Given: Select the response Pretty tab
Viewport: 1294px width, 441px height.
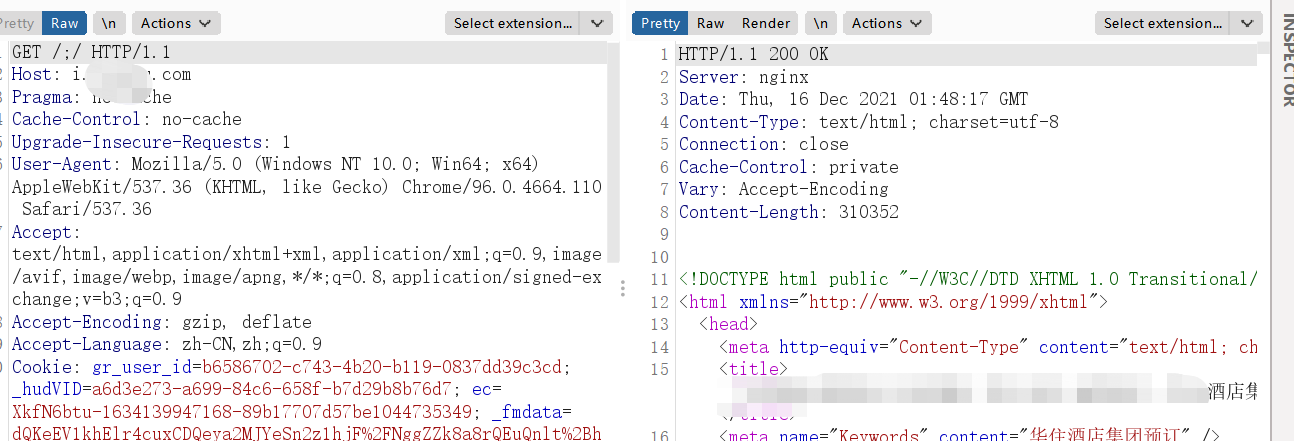Looking at the screenshot, I should point(660,23).
